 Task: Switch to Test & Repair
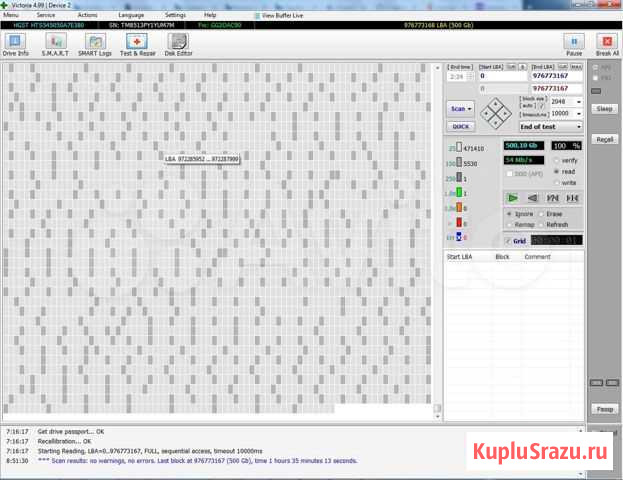coord(137,43)
